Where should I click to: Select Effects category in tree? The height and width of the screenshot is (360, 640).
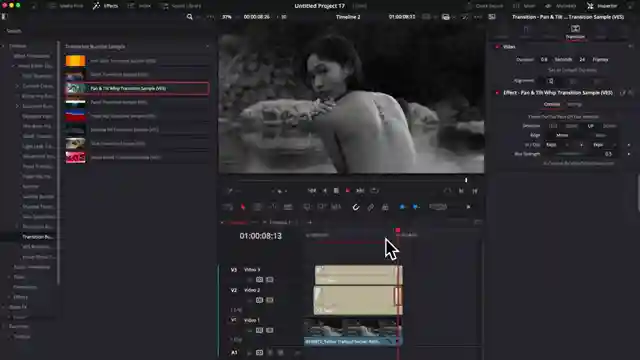[x=20, y=297]
